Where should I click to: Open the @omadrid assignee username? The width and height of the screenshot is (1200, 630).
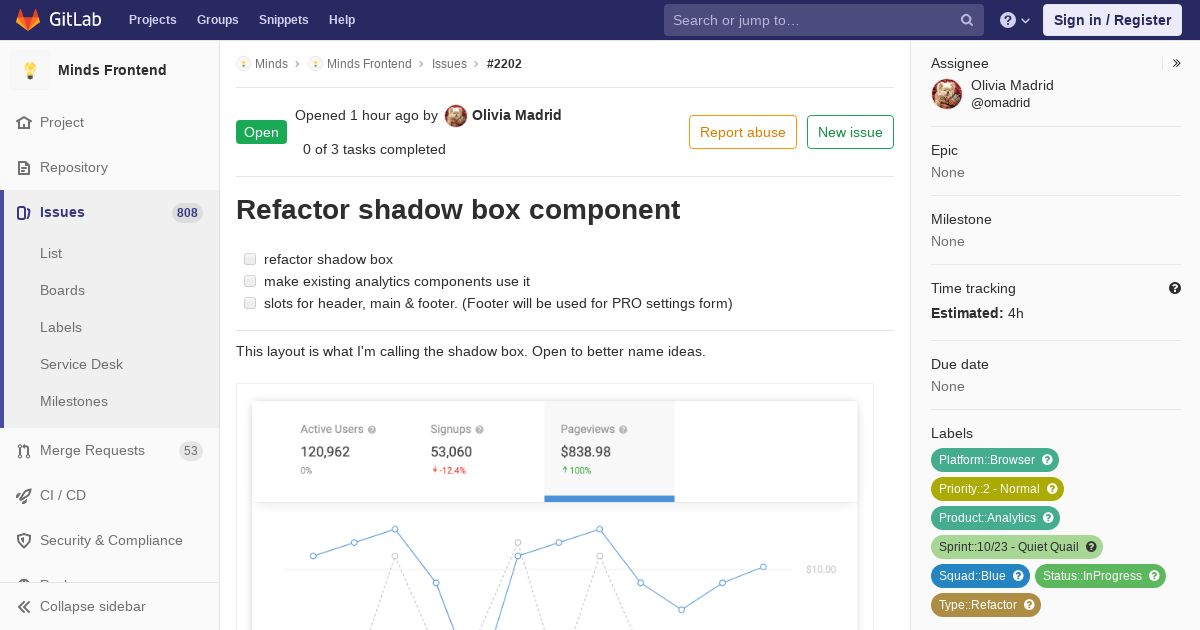1000,102
